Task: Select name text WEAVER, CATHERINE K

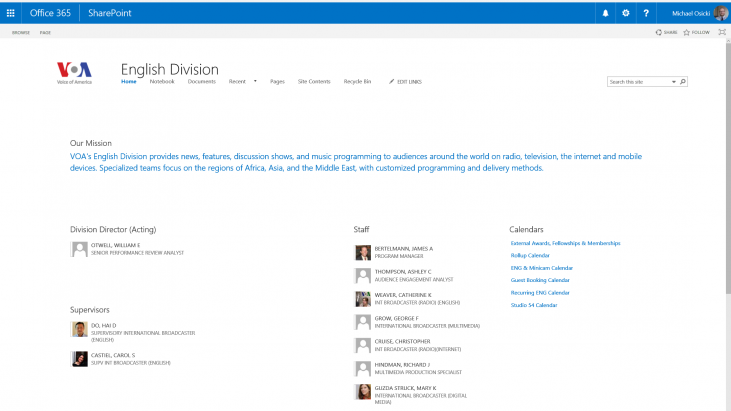Action: pyautogui.click(x=403, y=295)
